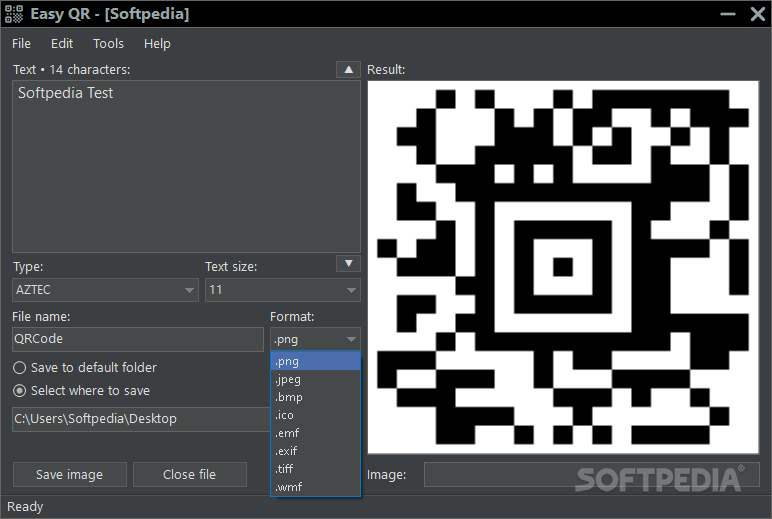Click the Close file button
The width and height of the screenshot is (772, 519).
(190, 475)
